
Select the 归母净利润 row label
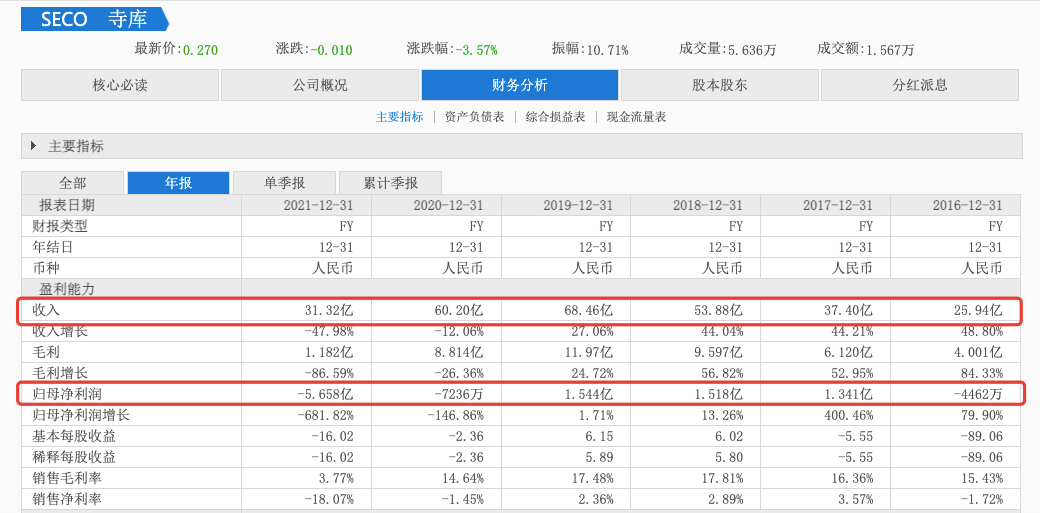[x=67, y=393]
